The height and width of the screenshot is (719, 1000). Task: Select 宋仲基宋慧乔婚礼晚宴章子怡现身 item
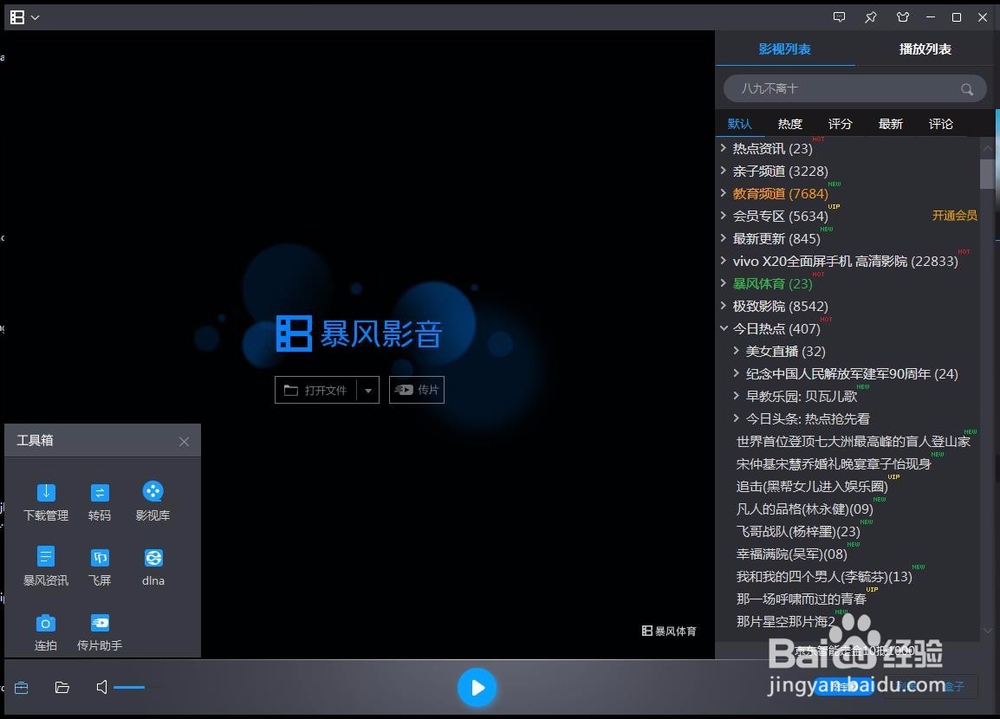coord(834,464)
